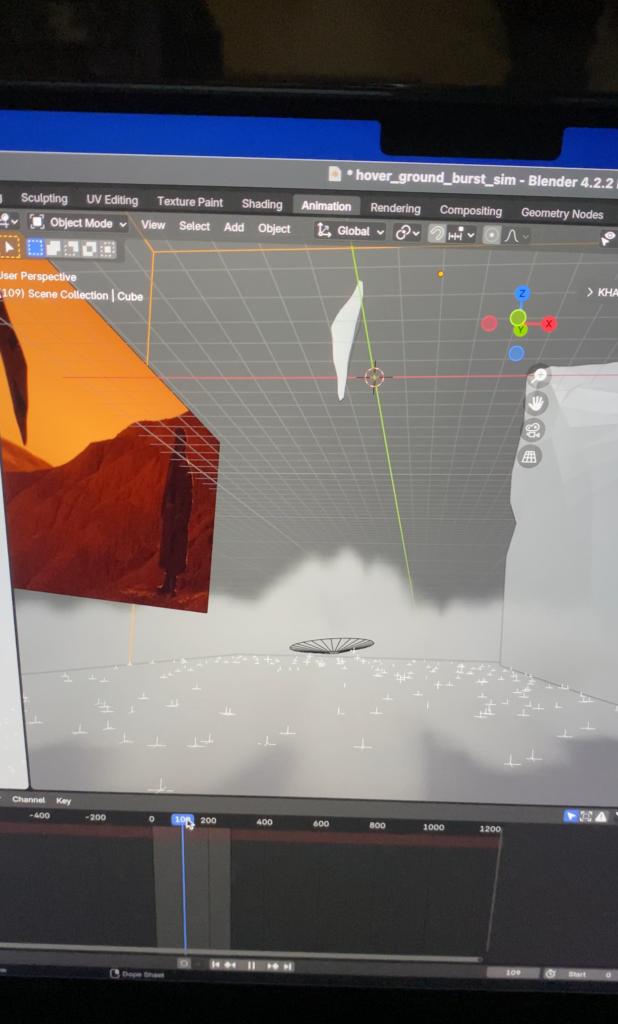Click the hand pan view icon
618x1024 pixels.
click(x=537, y=403)
